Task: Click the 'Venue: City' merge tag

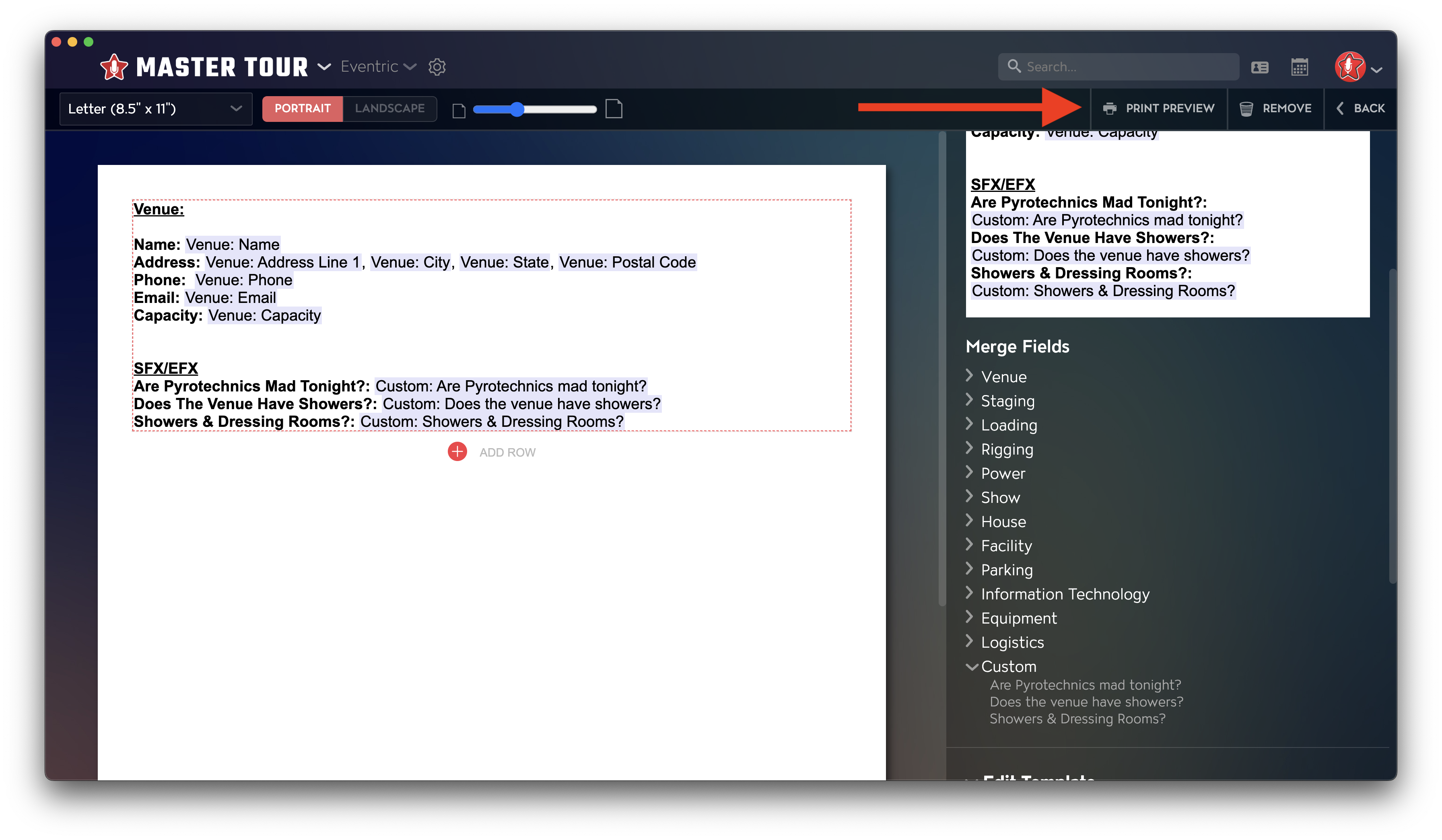Action: [x=410, y=262]
